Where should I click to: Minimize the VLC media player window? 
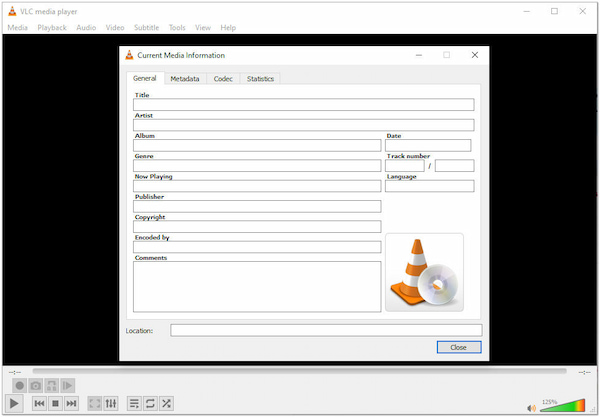527,11
